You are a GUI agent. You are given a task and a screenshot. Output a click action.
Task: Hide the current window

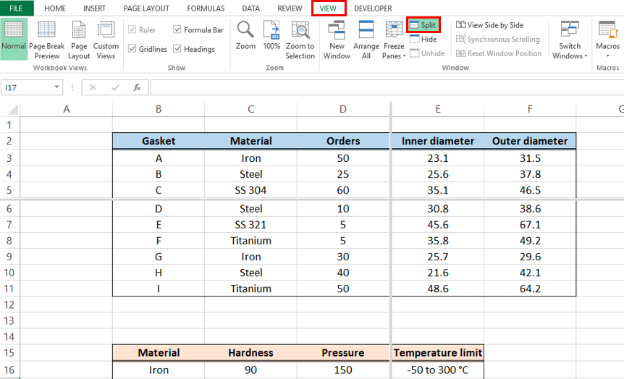[423, 39]
